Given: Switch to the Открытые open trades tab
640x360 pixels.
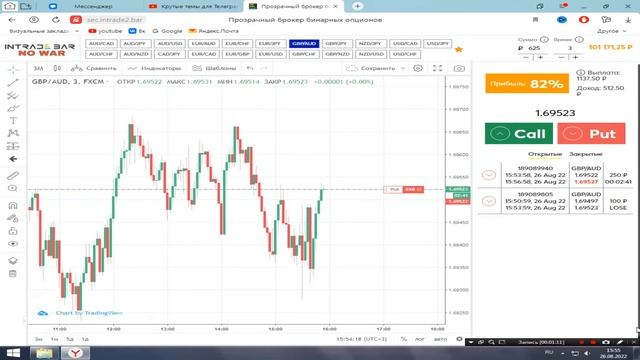Looking at the screenshot, I should (545, 154).
